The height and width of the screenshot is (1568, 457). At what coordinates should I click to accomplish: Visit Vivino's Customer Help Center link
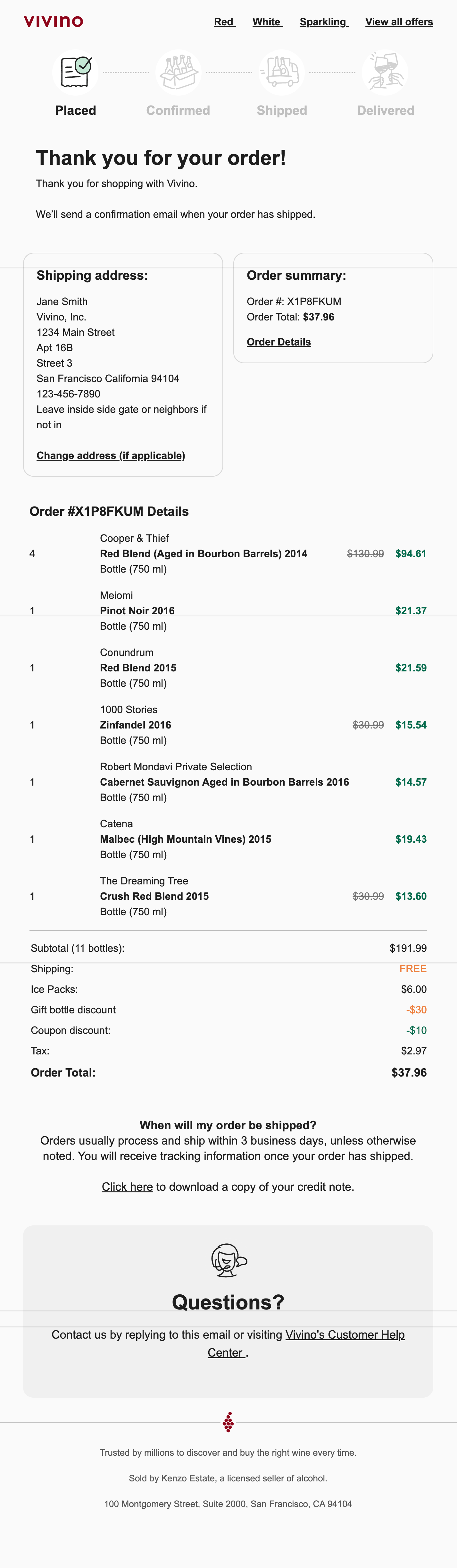point(345,1334)
